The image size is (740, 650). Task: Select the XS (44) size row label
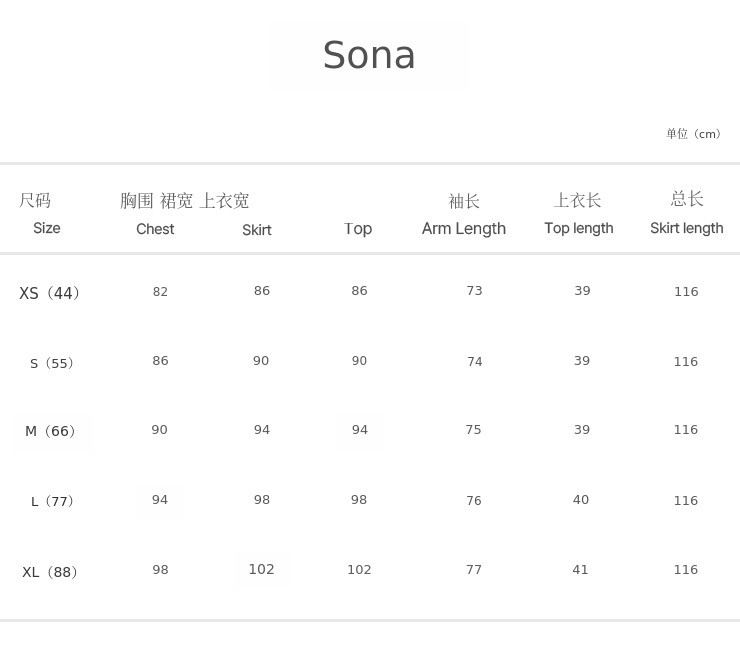click(x=49, y=293)
